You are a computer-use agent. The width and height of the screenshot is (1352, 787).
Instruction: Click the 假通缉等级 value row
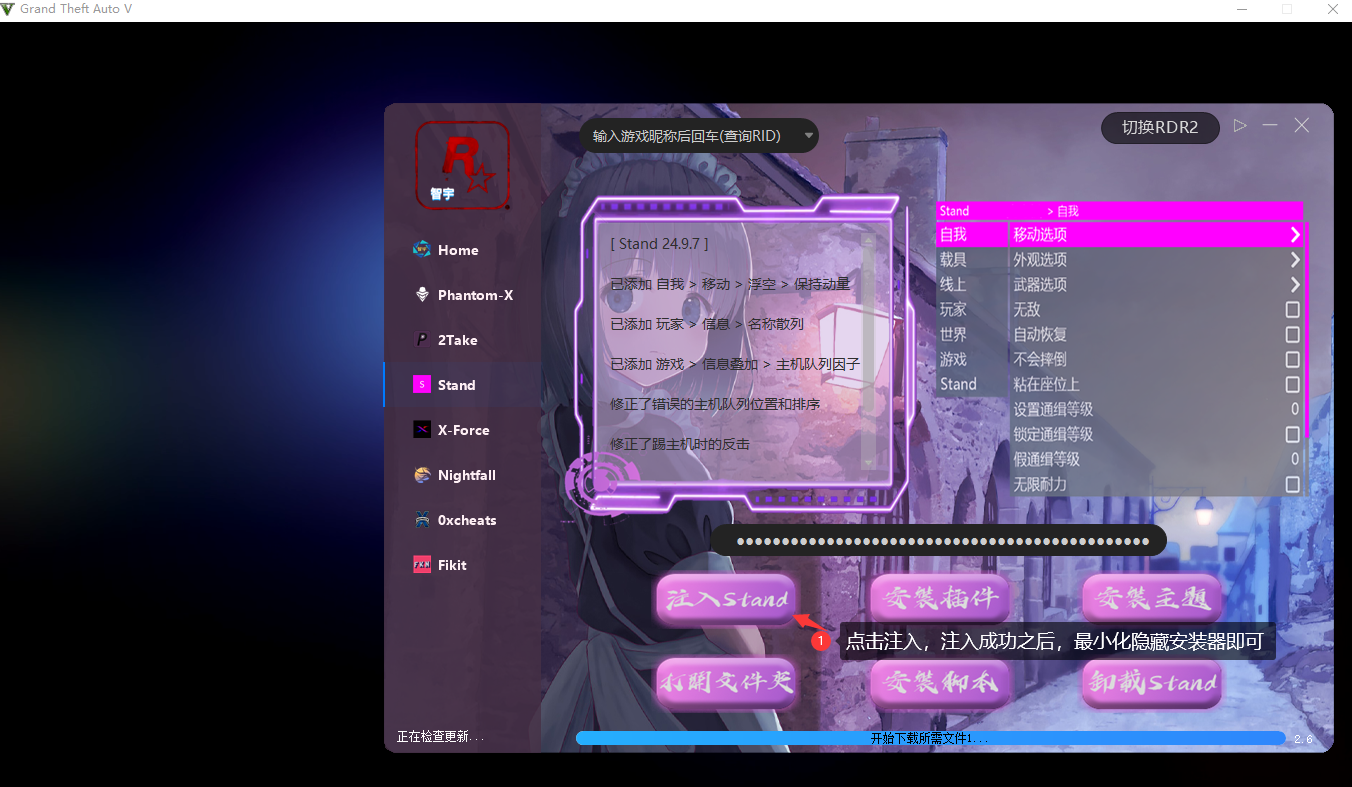[x=1157, y=460]
